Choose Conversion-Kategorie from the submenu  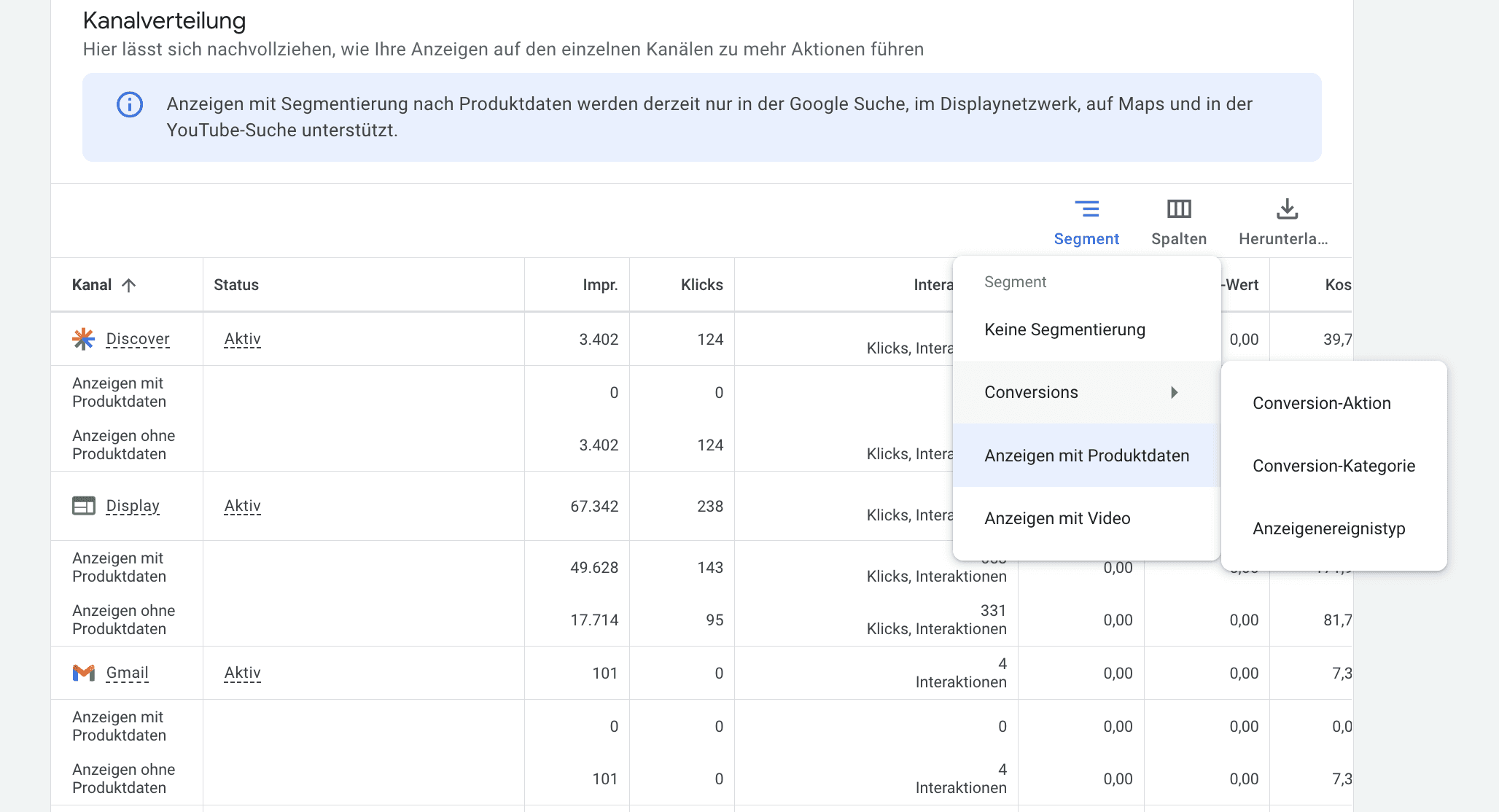point(1333,465)
